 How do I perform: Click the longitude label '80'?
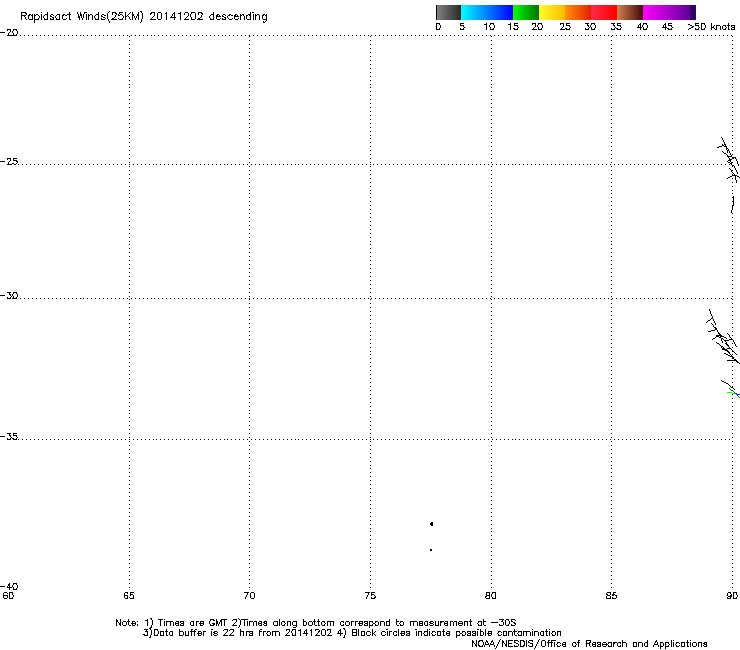491,596
